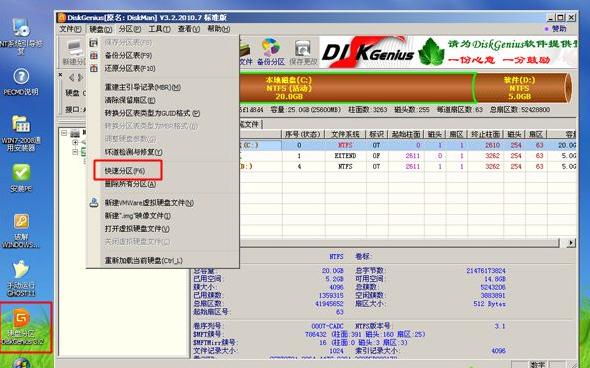Click 新建VMWare虚拟硬盘文件 menu entry
Image resolution: width=590 pixels, height=368 pixels.
(149, 202)
